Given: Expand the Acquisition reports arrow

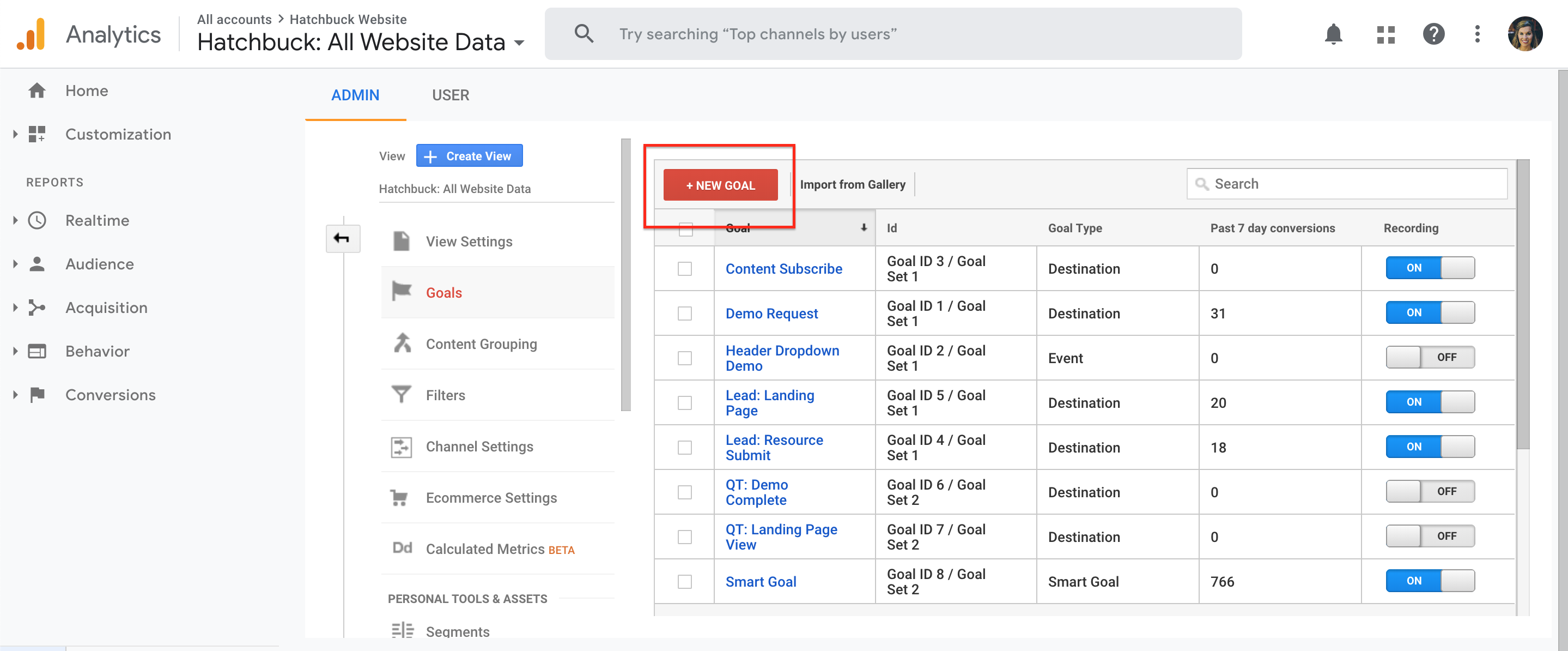Looking at the screenshot, I should pyautogui.click(x=15, y=308).
